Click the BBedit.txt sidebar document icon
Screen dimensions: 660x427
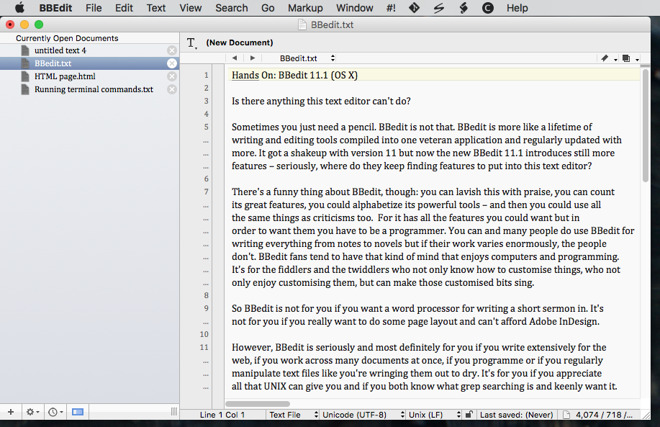pyautogui.click(x=25, y=64)
